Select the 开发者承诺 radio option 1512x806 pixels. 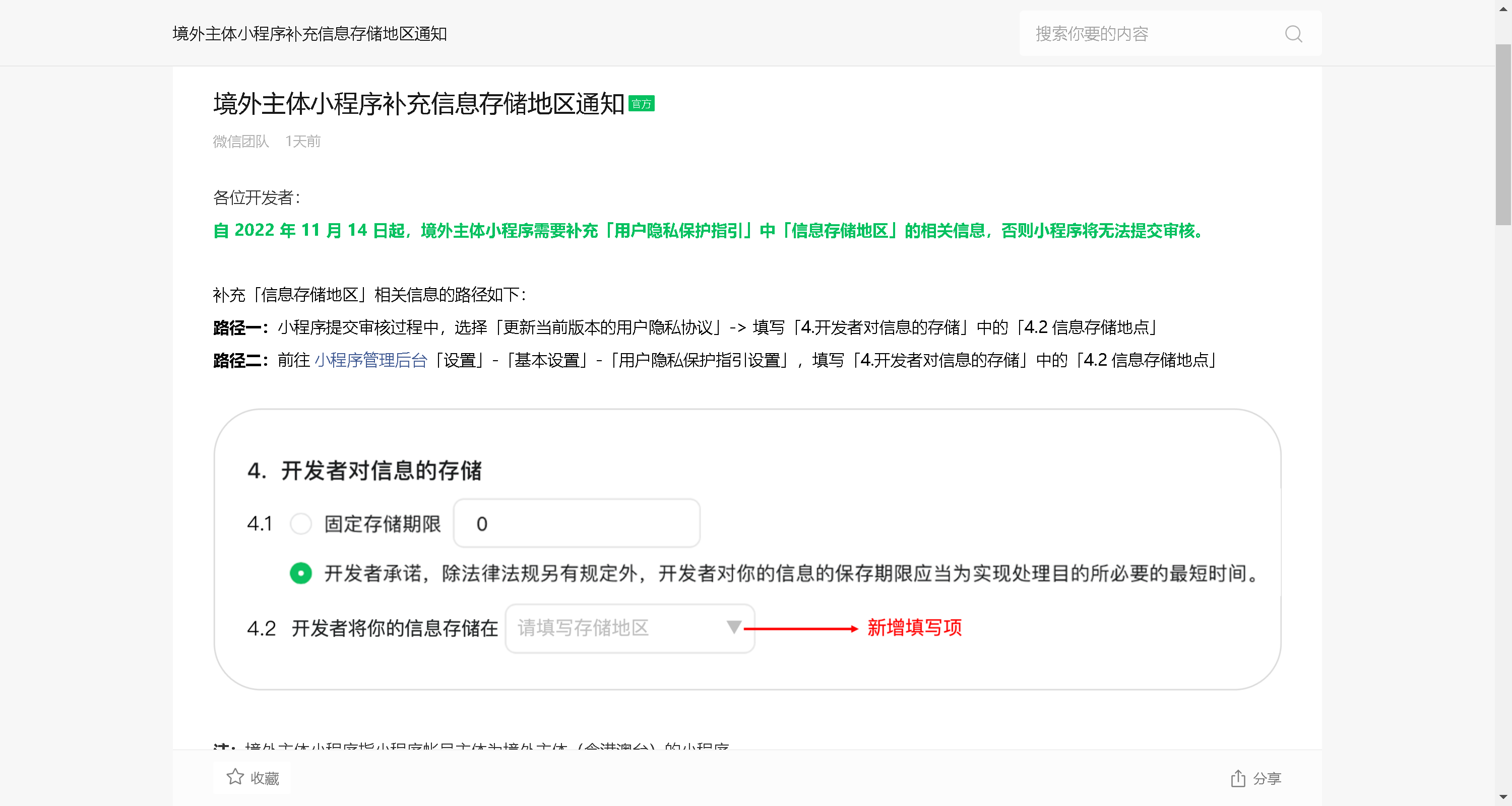[x=300, y=573]
